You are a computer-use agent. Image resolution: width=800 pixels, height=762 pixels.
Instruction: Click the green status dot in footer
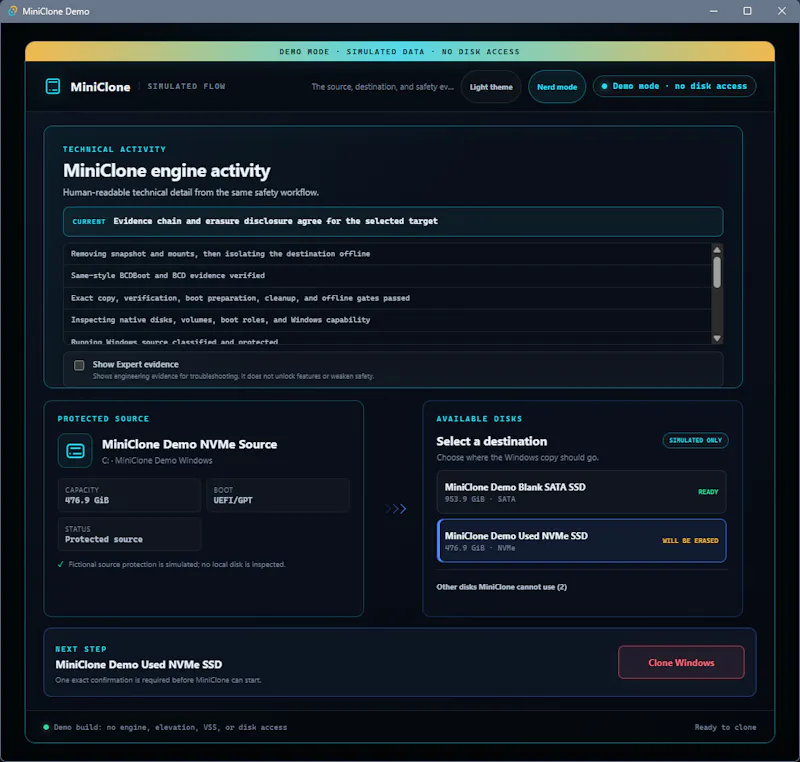click(x=46, y=727)
